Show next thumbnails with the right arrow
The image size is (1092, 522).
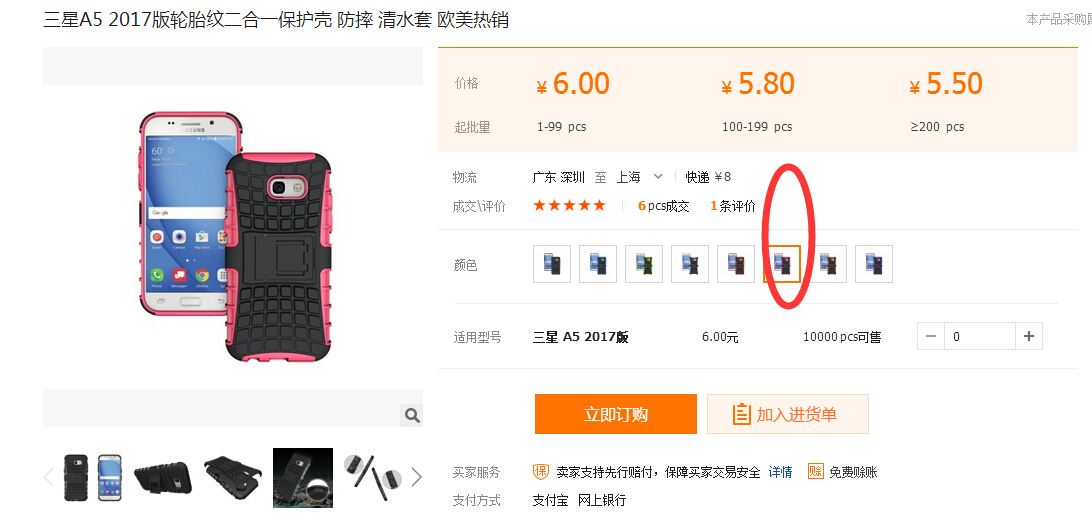[416, 477]
